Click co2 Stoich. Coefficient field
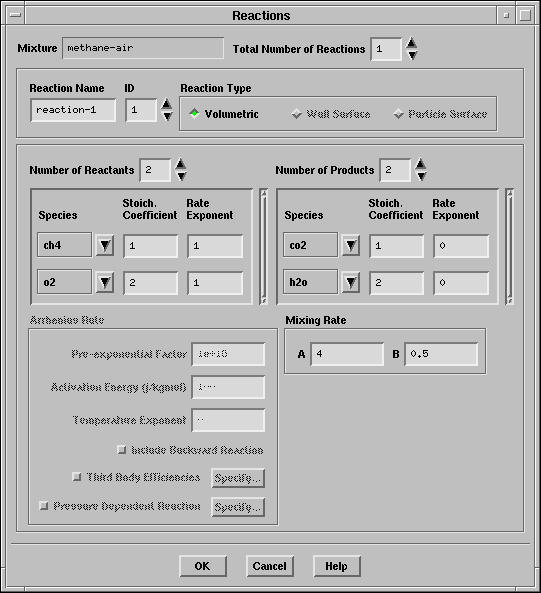Screen dimensions: 541x593 [x=397, y=246]
